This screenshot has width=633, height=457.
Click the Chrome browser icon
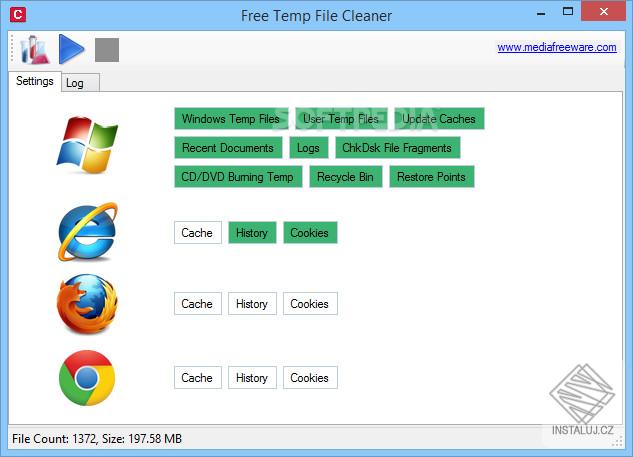87,378
